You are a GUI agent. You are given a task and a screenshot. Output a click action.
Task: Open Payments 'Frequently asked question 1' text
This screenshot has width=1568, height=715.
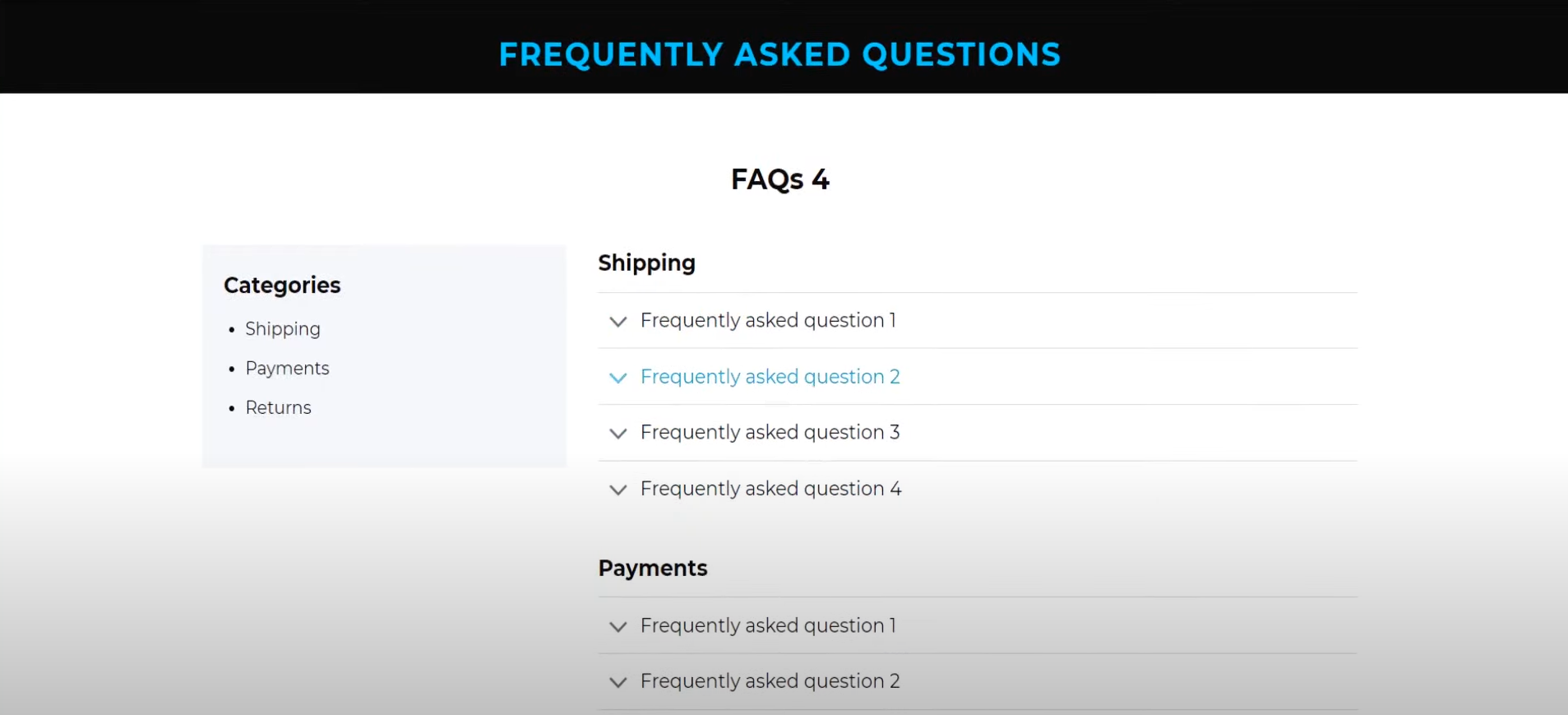[768, 625]
